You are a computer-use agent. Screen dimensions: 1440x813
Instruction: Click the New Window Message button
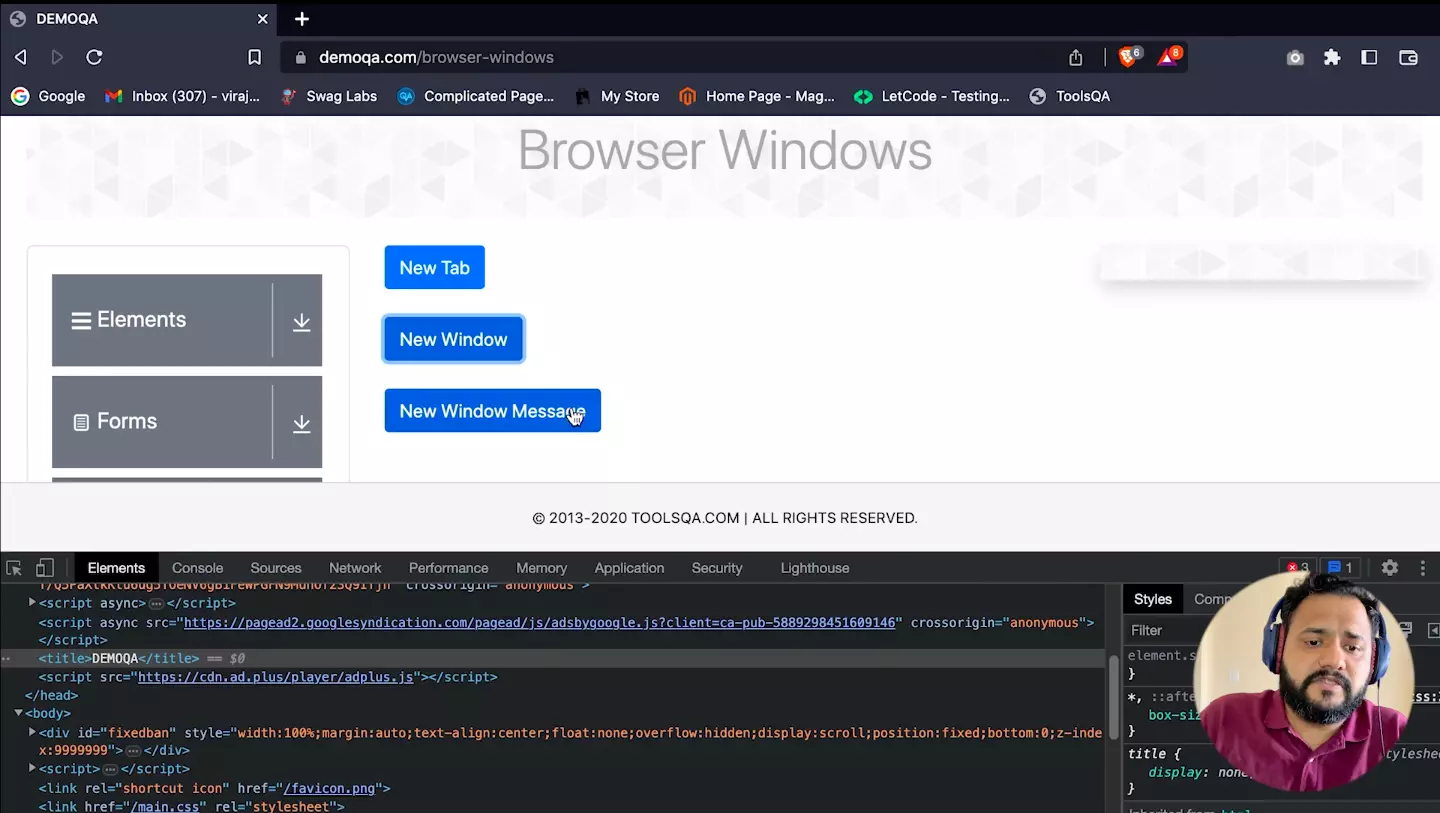tap(492, 411)
